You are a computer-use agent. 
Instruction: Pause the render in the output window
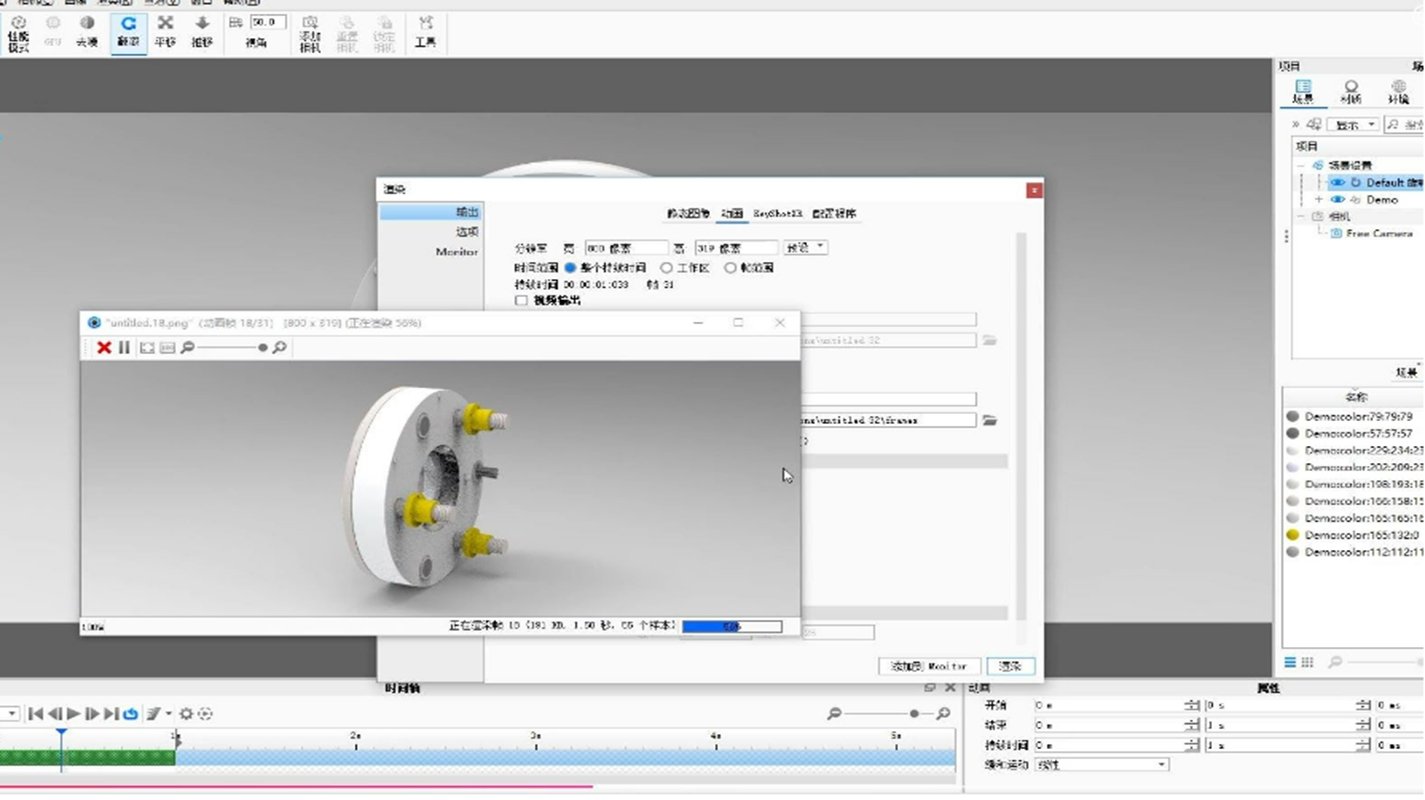coord(124,347)
